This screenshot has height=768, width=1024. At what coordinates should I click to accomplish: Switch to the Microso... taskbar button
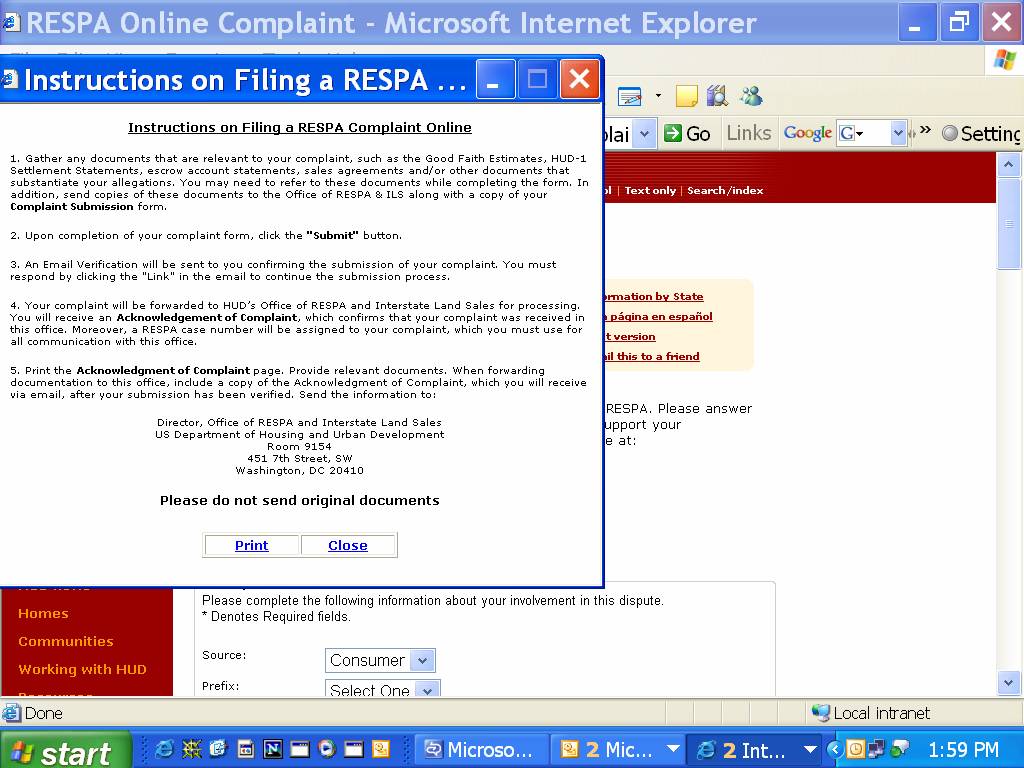(x=480, y=750)
